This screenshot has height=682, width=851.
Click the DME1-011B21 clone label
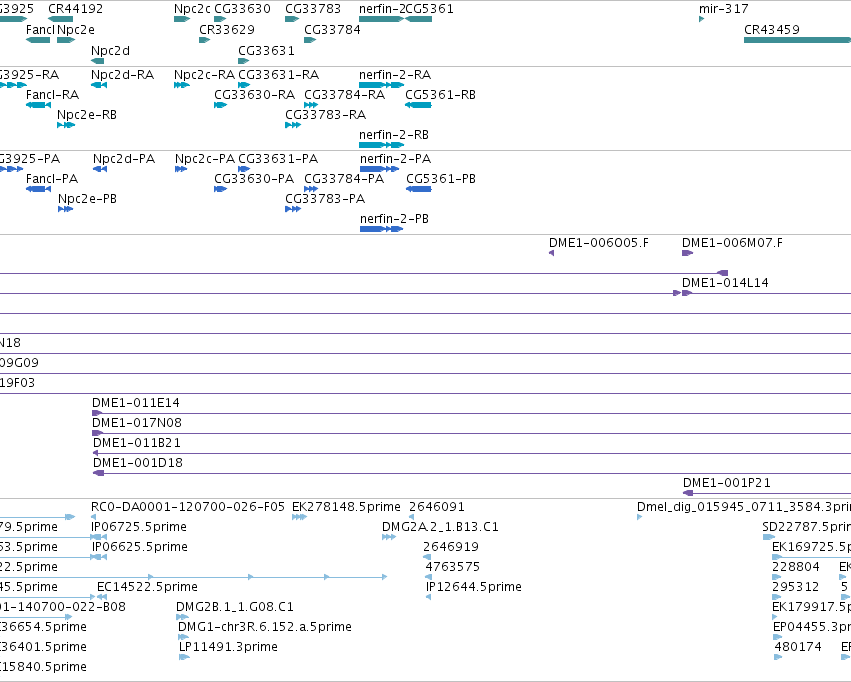pyautogui.click(x=137, y=442)
